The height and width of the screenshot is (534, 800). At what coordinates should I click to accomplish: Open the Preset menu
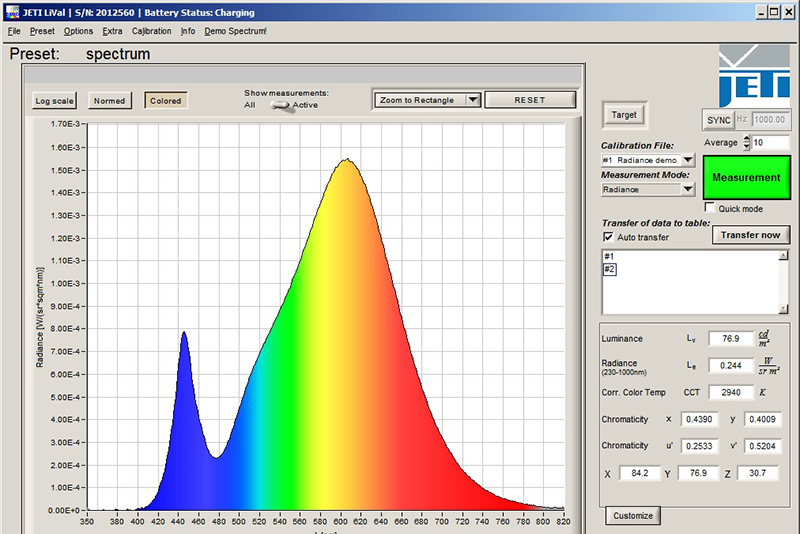42,31
